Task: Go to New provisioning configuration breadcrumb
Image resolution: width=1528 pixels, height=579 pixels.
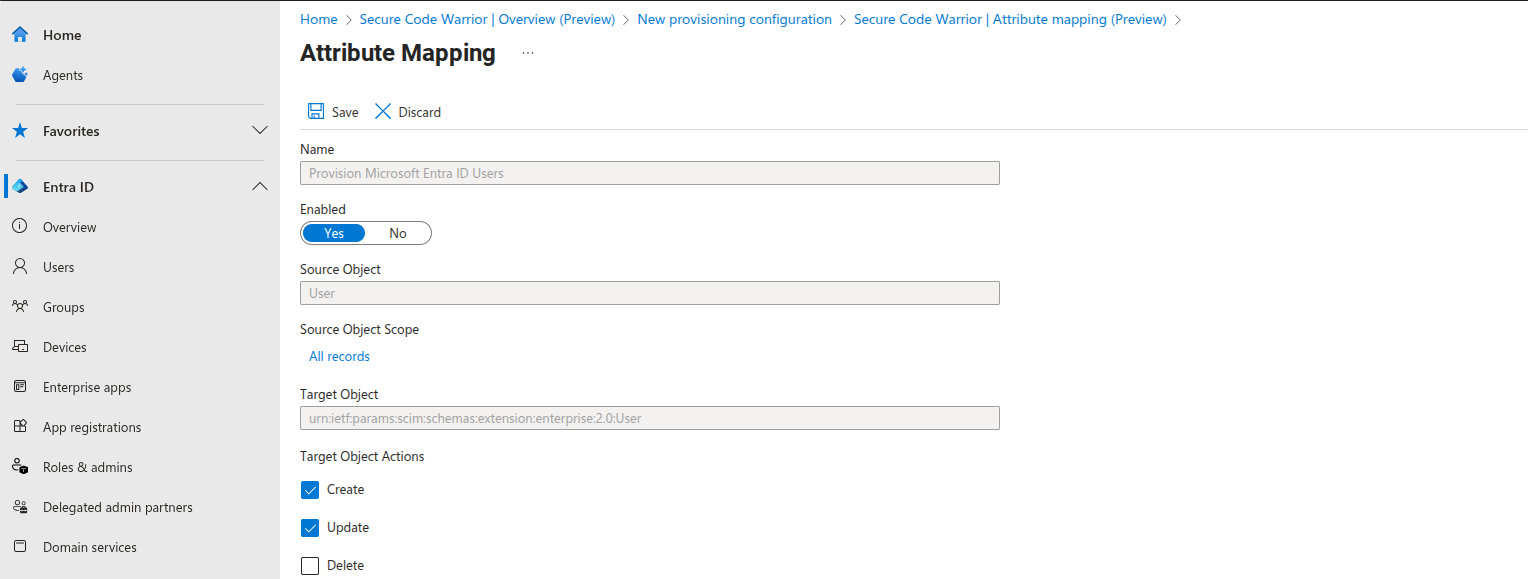Action: point(734,19)
